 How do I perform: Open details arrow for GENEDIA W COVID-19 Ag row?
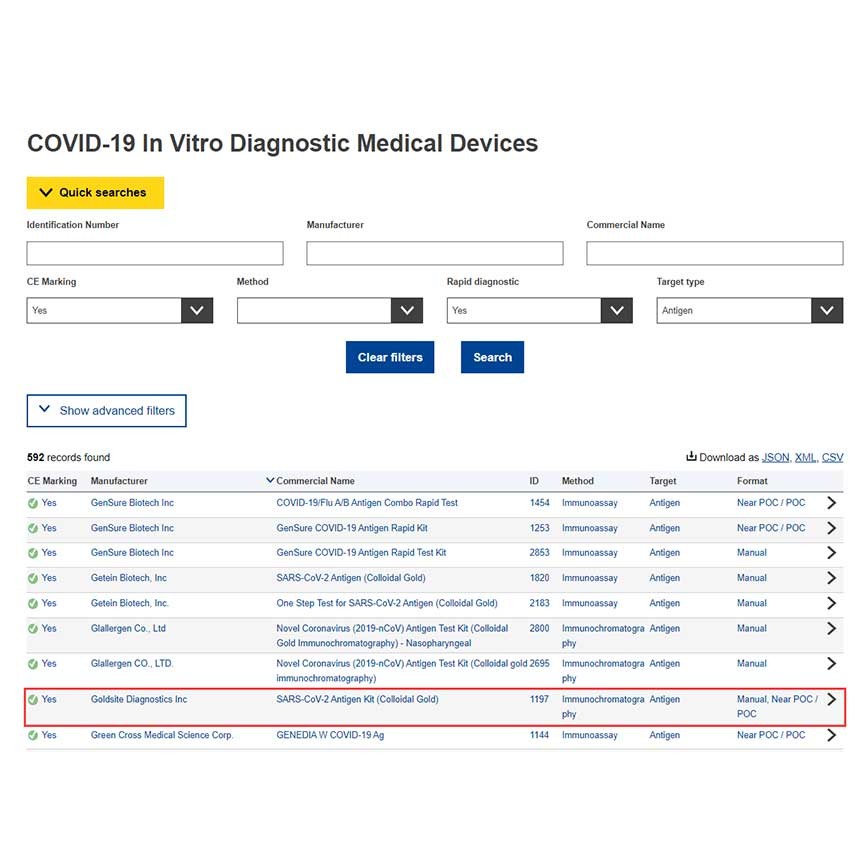click(x=831, y=735)
